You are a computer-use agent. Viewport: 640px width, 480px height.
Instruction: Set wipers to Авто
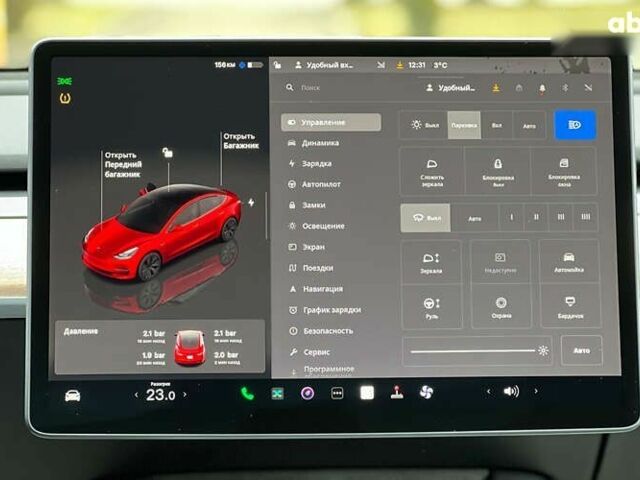(475, 218)
